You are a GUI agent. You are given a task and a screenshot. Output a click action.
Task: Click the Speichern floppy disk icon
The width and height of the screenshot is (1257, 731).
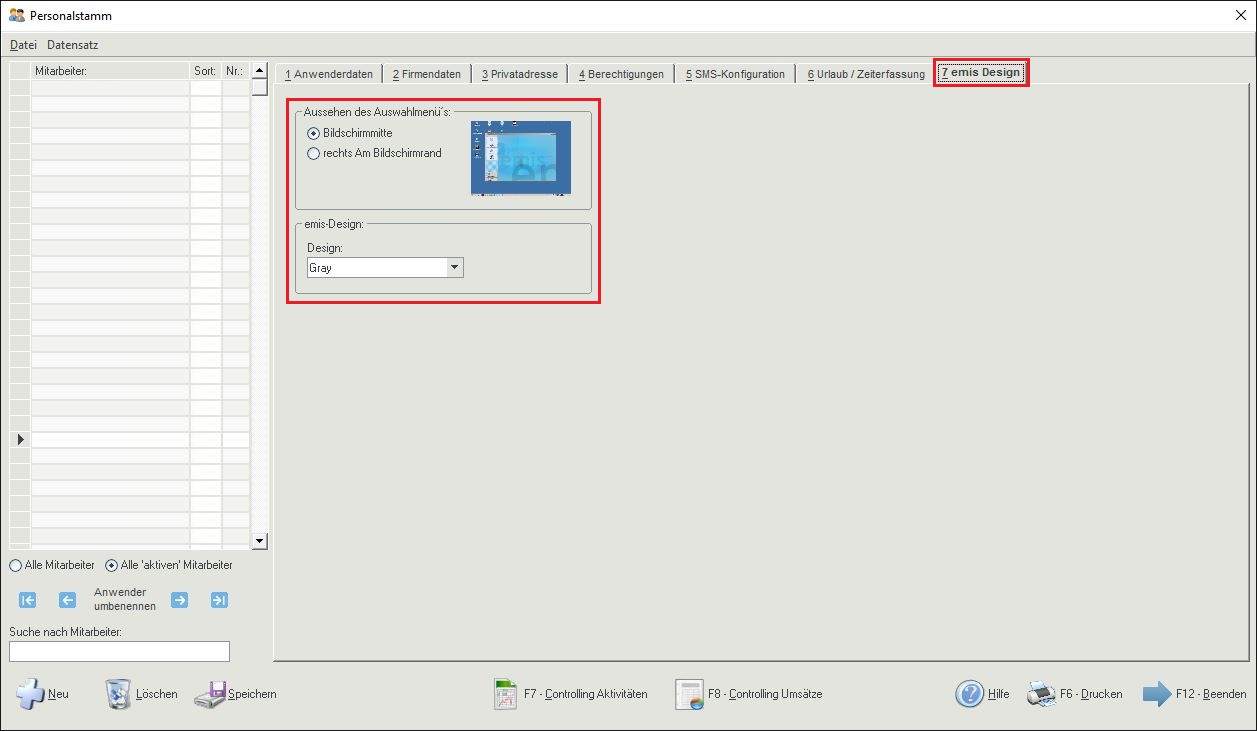pyautogui.click(x=210, y=694)
